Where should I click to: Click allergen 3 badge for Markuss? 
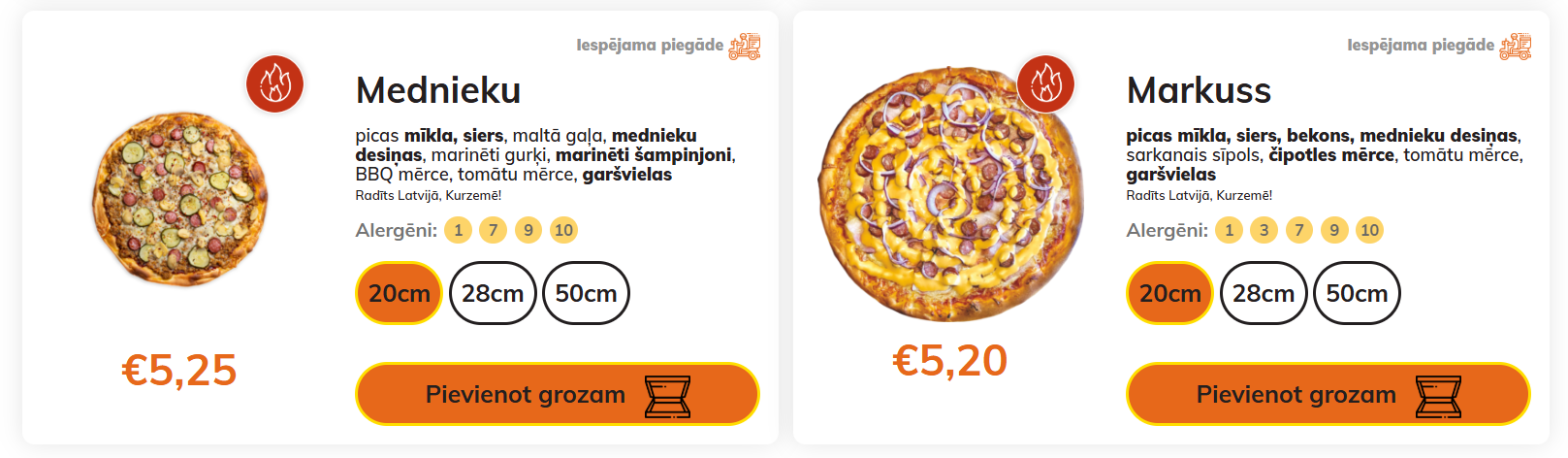pos(1264,230)
